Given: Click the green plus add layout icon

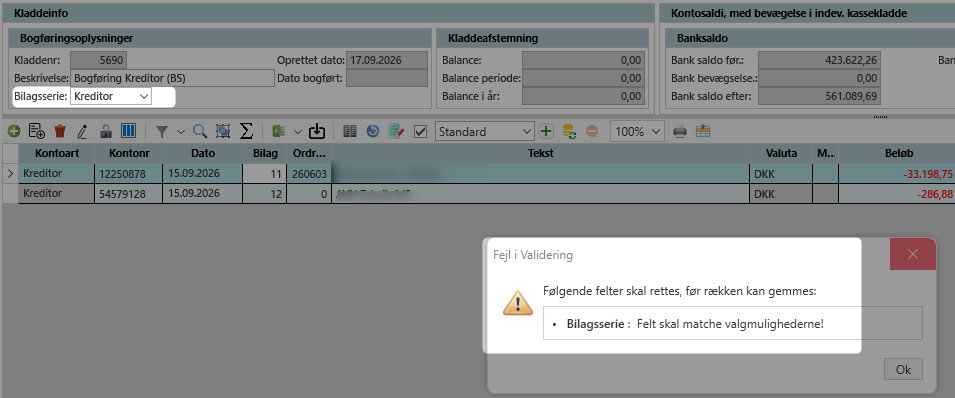Looking at the screenshot, I should click(546, 131).
